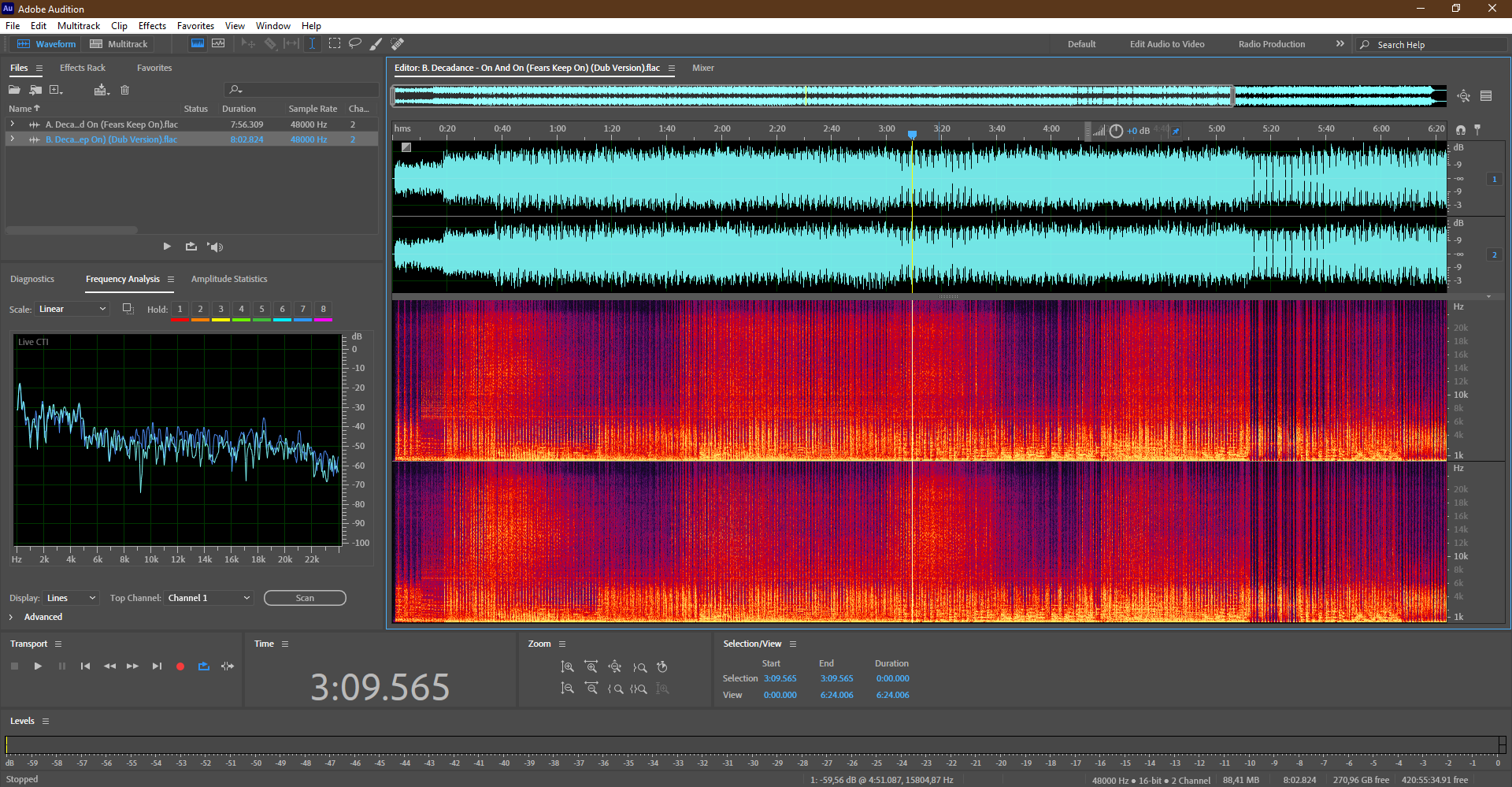Image resolution: width=1512 pixels, height=787 pixels.
Task: Toggle channel 1 enable button
Action: (x=1494, y=180)
